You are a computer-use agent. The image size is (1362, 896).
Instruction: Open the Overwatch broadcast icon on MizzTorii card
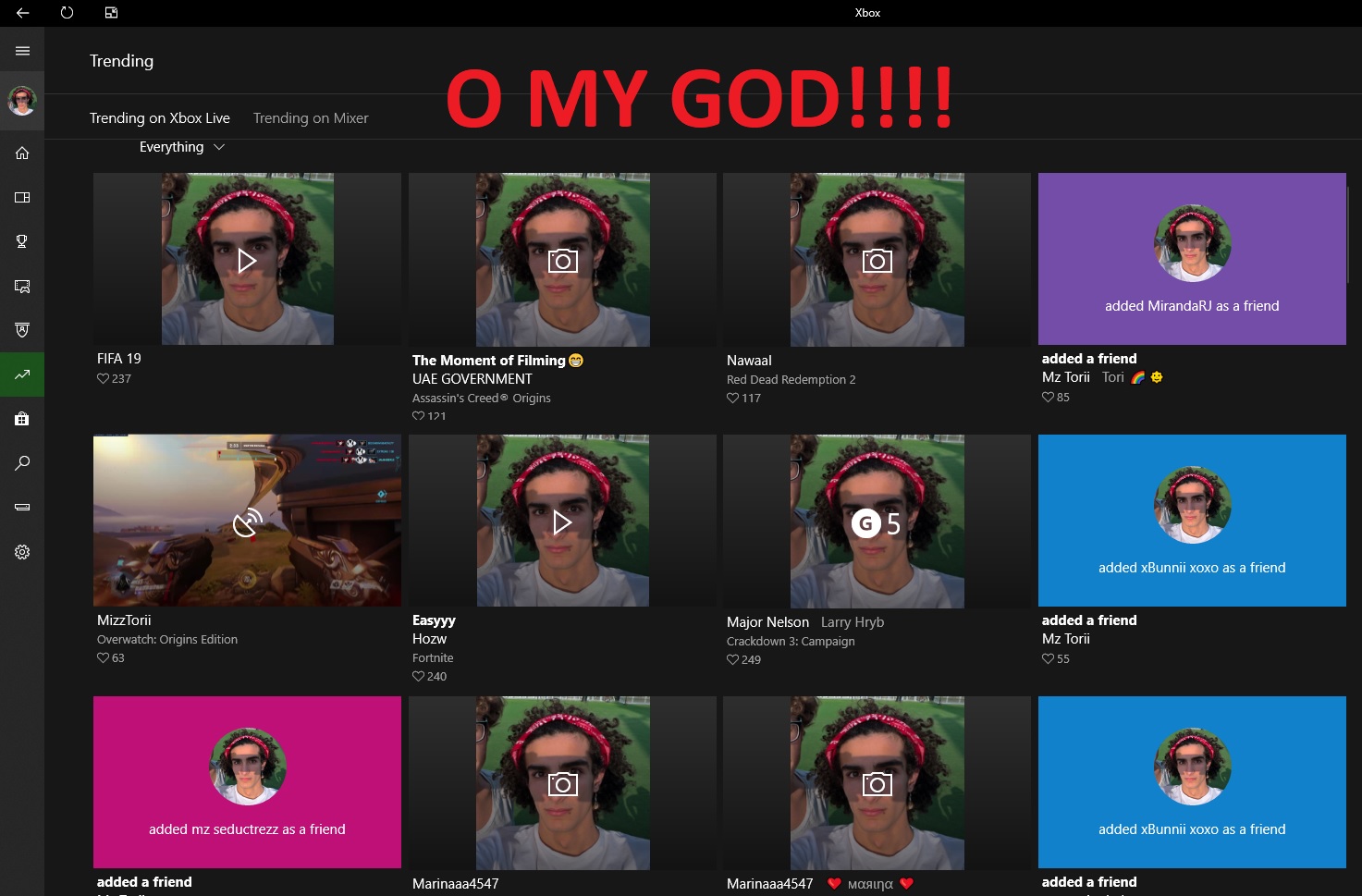[247, 522]
